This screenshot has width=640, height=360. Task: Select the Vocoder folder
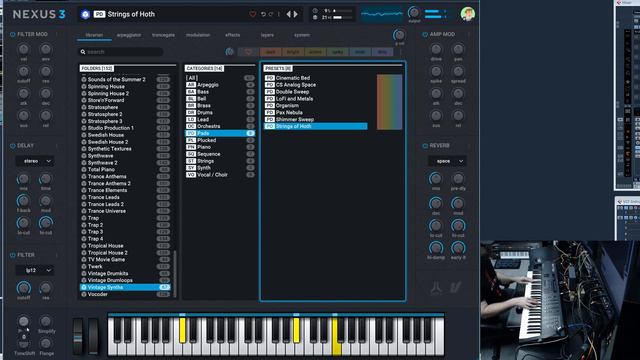click(125, 294)
